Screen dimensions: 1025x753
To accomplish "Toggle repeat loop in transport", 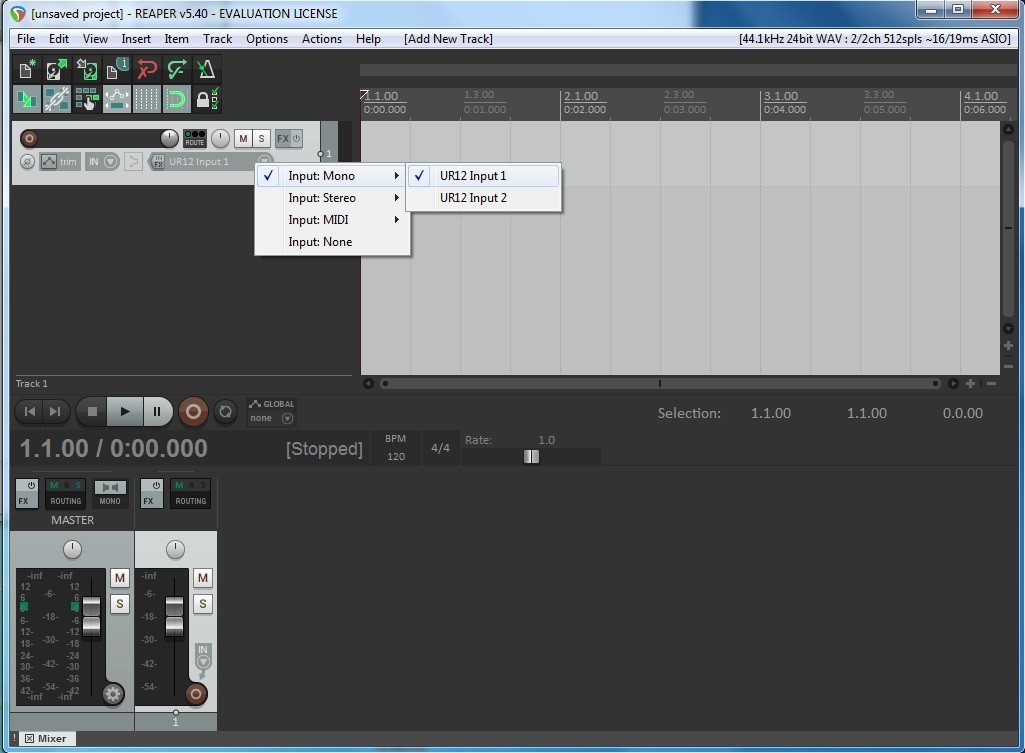I will [x=226, y=412].
